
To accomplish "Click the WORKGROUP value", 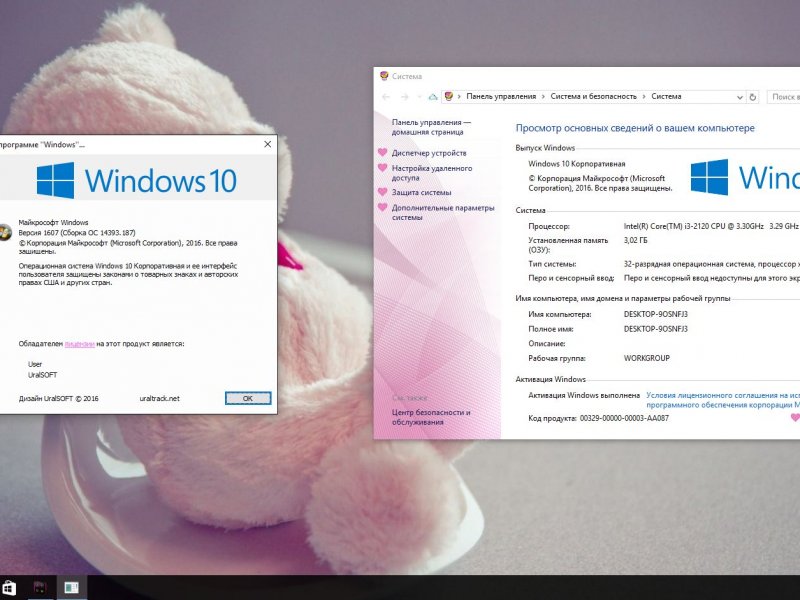I will pos(646,358).
